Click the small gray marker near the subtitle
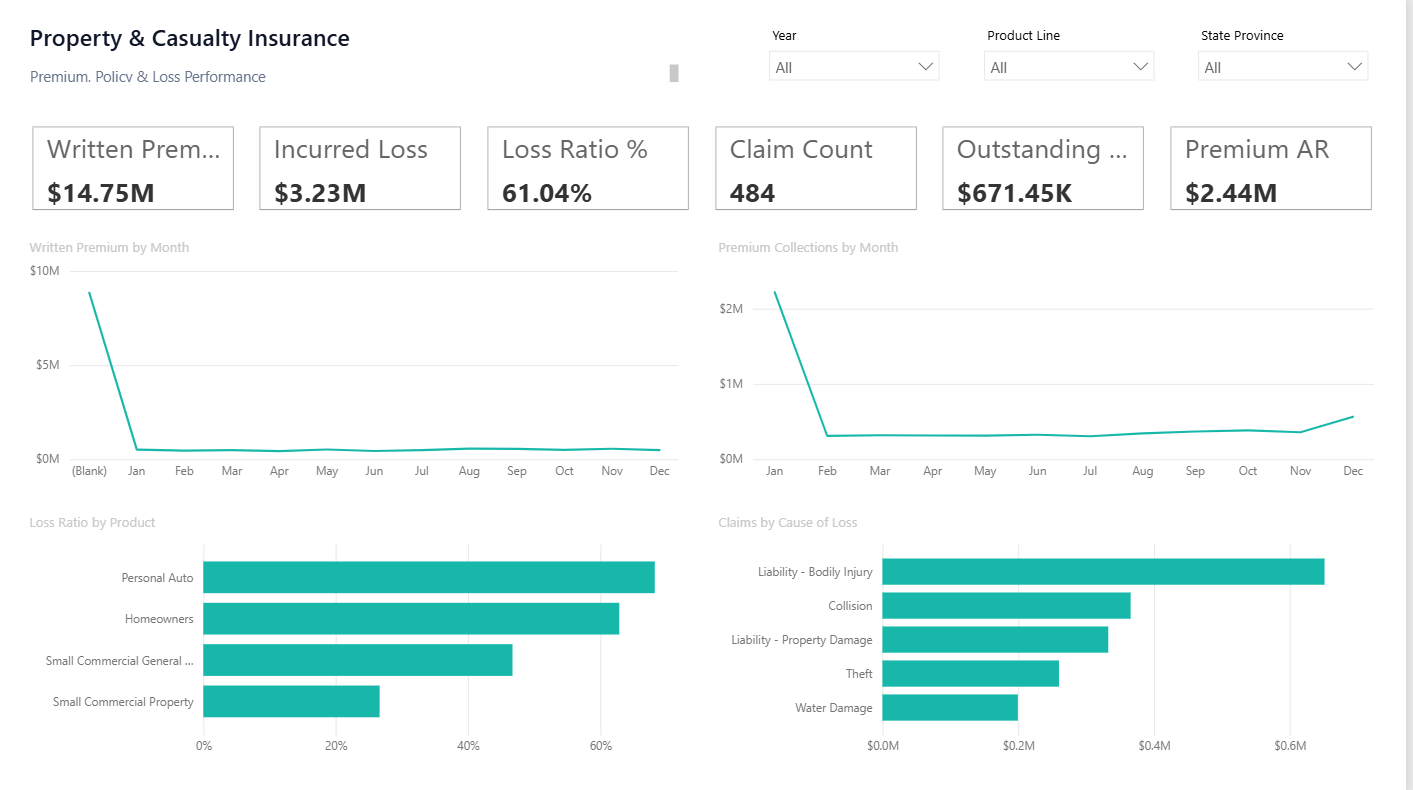 pos(674,73)
